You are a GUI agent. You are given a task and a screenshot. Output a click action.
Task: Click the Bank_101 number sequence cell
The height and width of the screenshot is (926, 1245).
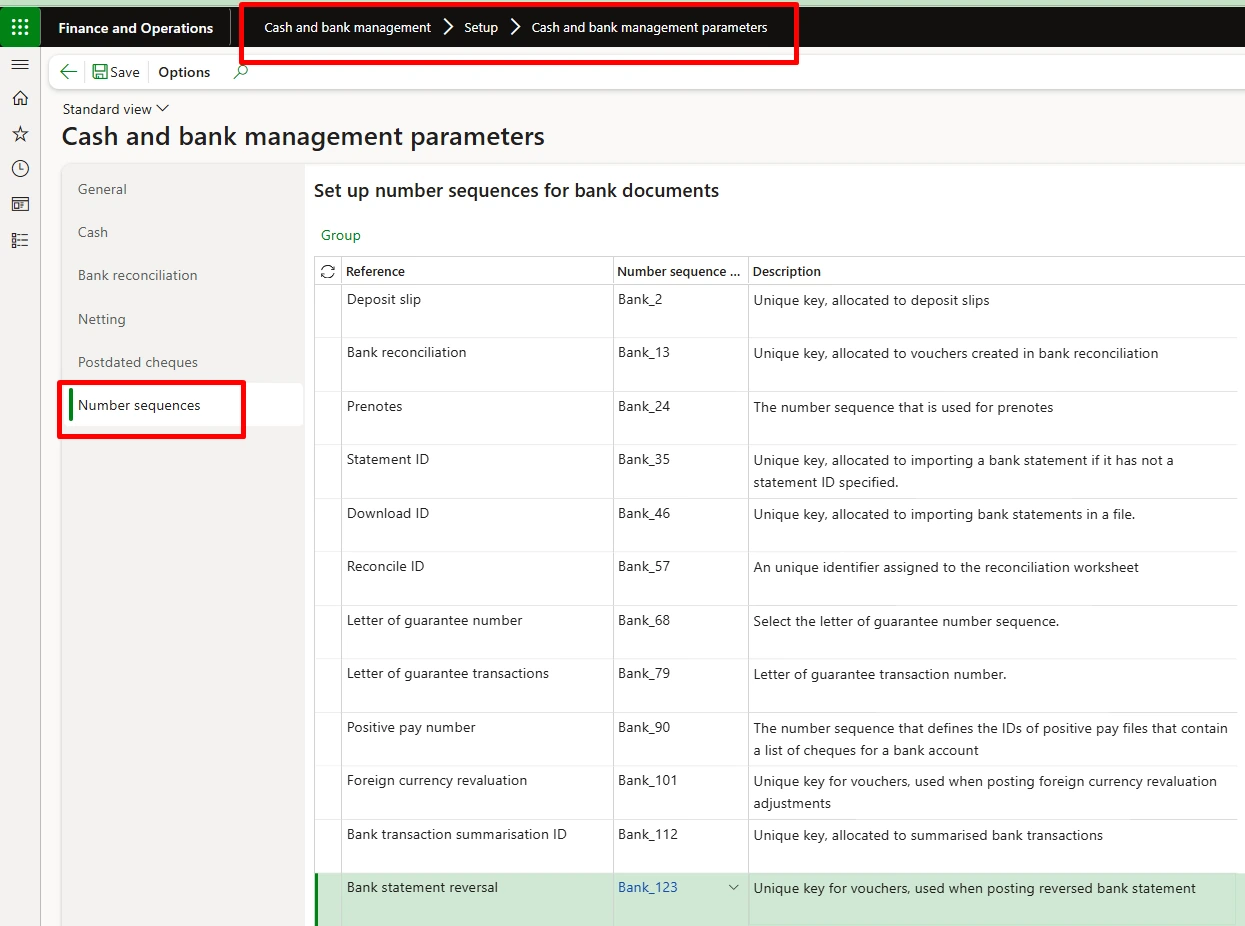coord(680,792)
